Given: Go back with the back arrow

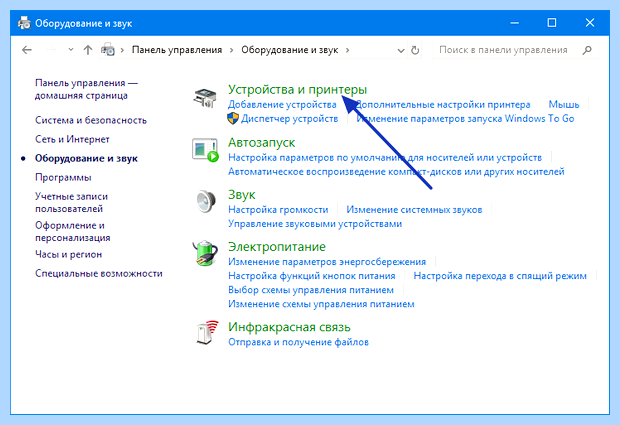Looking at the screenshot, I should [27, 50].
